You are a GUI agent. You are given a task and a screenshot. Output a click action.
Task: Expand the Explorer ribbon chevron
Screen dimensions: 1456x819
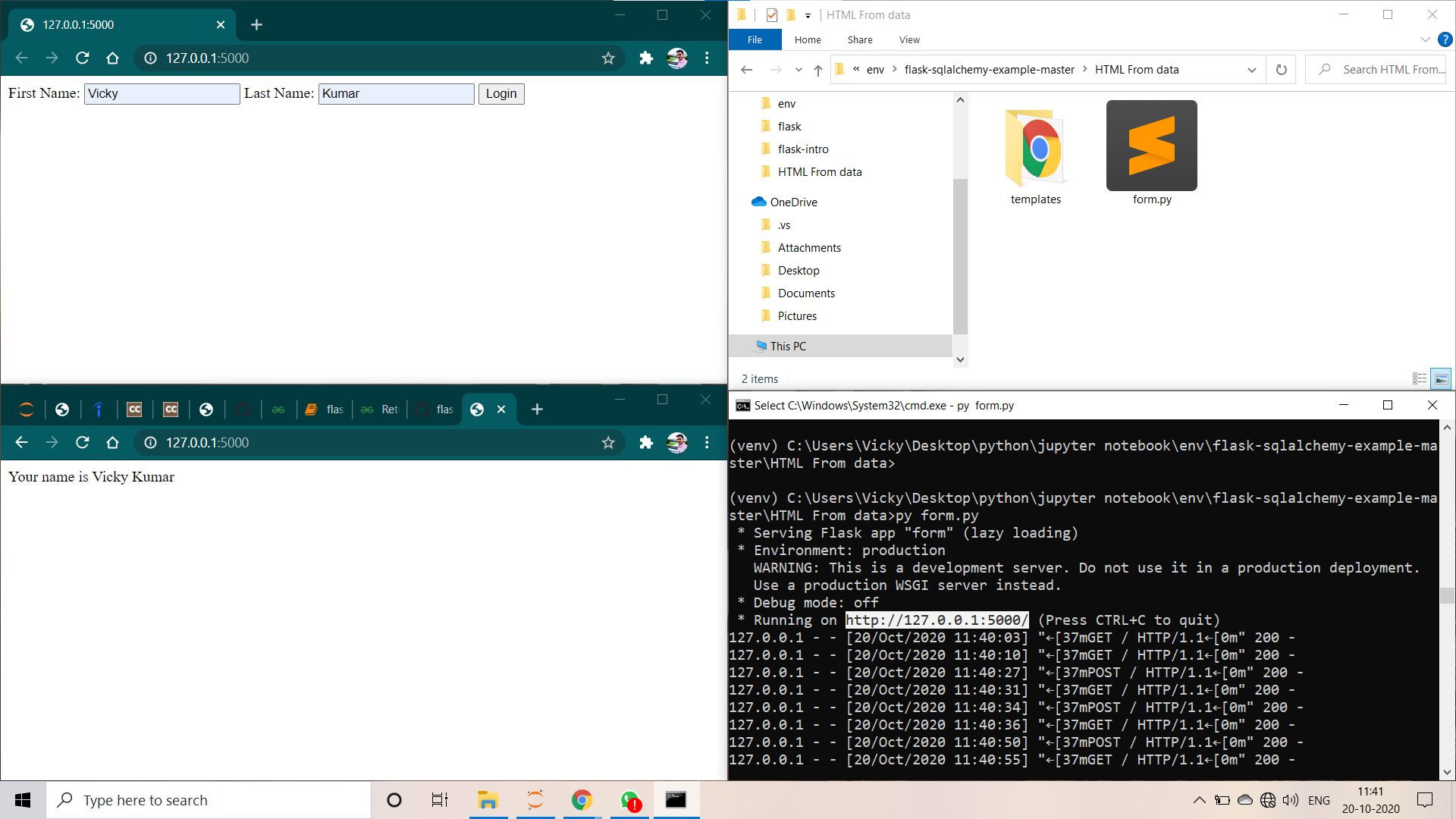click(x=1425, y=39)
